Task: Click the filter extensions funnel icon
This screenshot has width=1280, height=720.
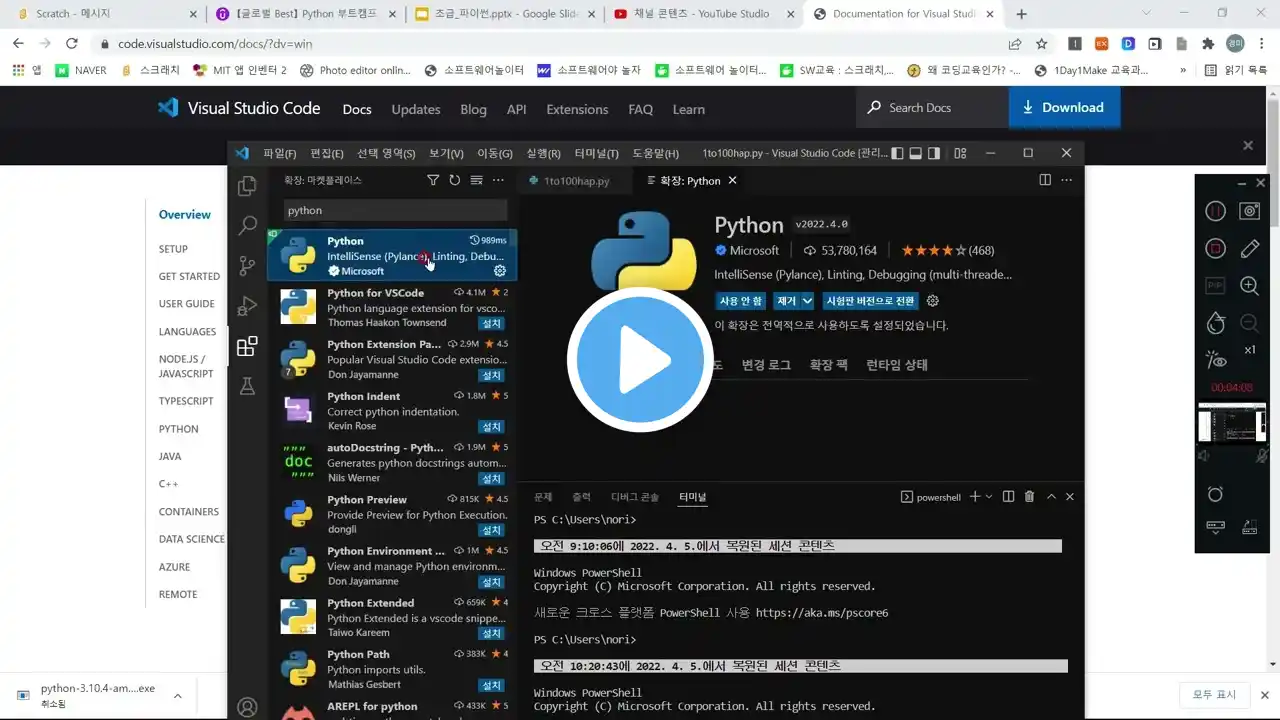Action: [433, 180]
